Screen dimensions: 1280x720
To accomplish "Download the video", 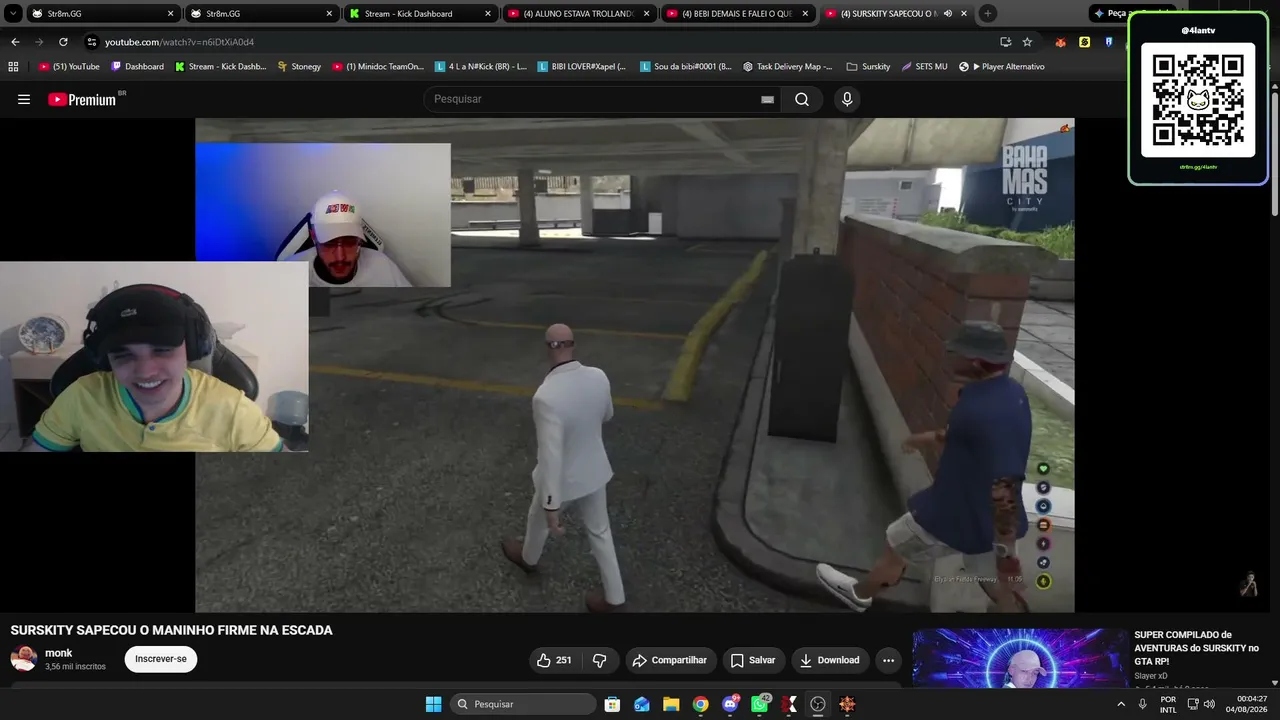I will [x=830, y=660].
